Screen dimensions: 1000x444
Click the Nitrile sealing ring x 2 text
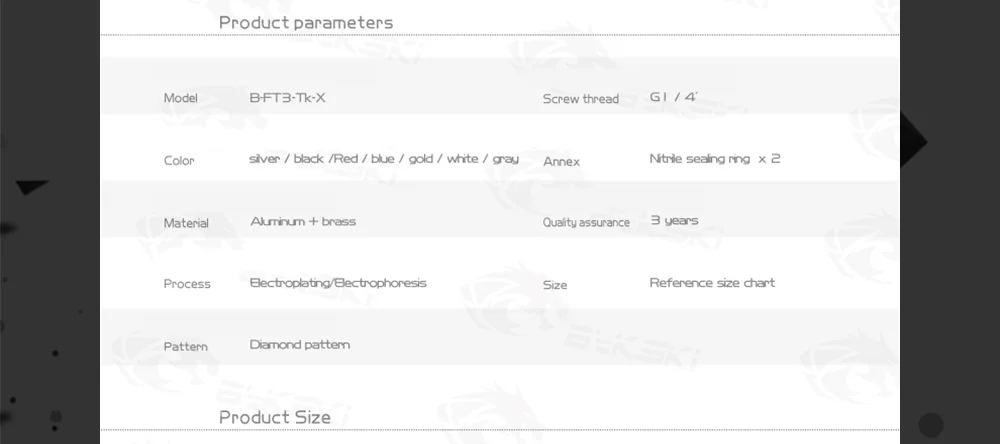(x=714, y=159)
